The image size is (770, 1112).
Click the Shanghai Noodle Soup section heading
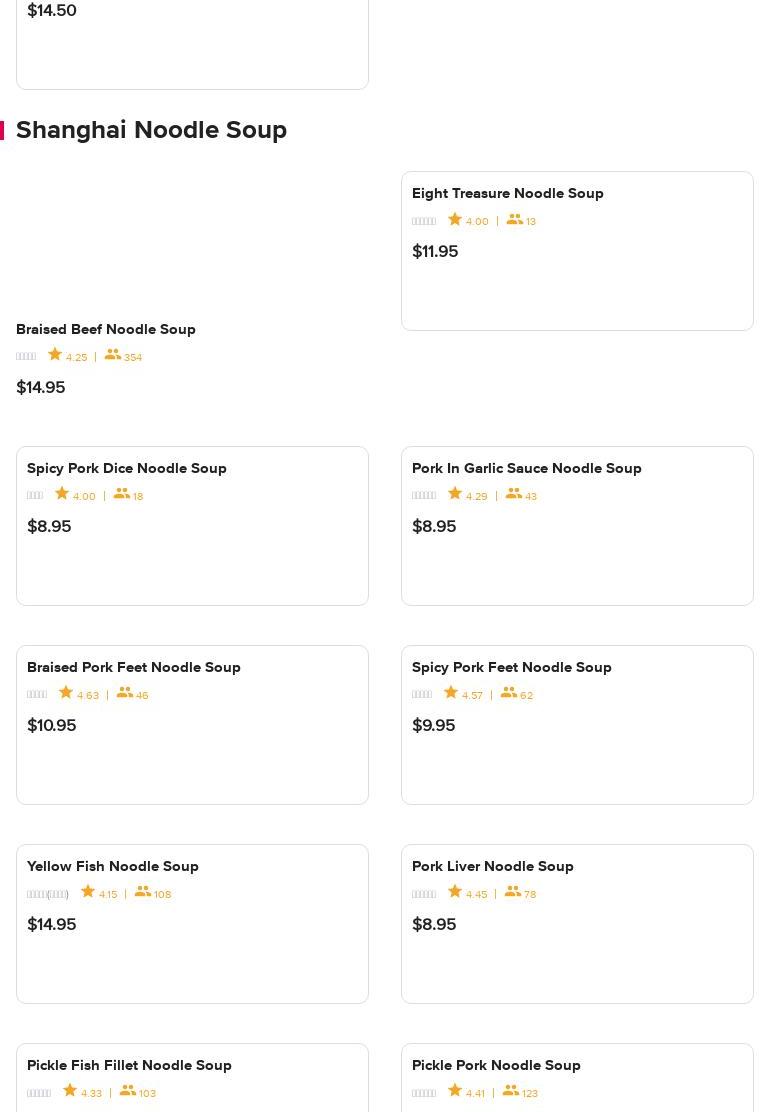(151, 130)
